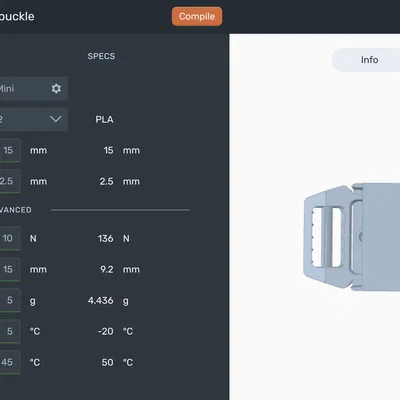This screenshot has width=400, height=400.
Task: Click the 15 mm spec value
Action: click(x=122, y=150)
